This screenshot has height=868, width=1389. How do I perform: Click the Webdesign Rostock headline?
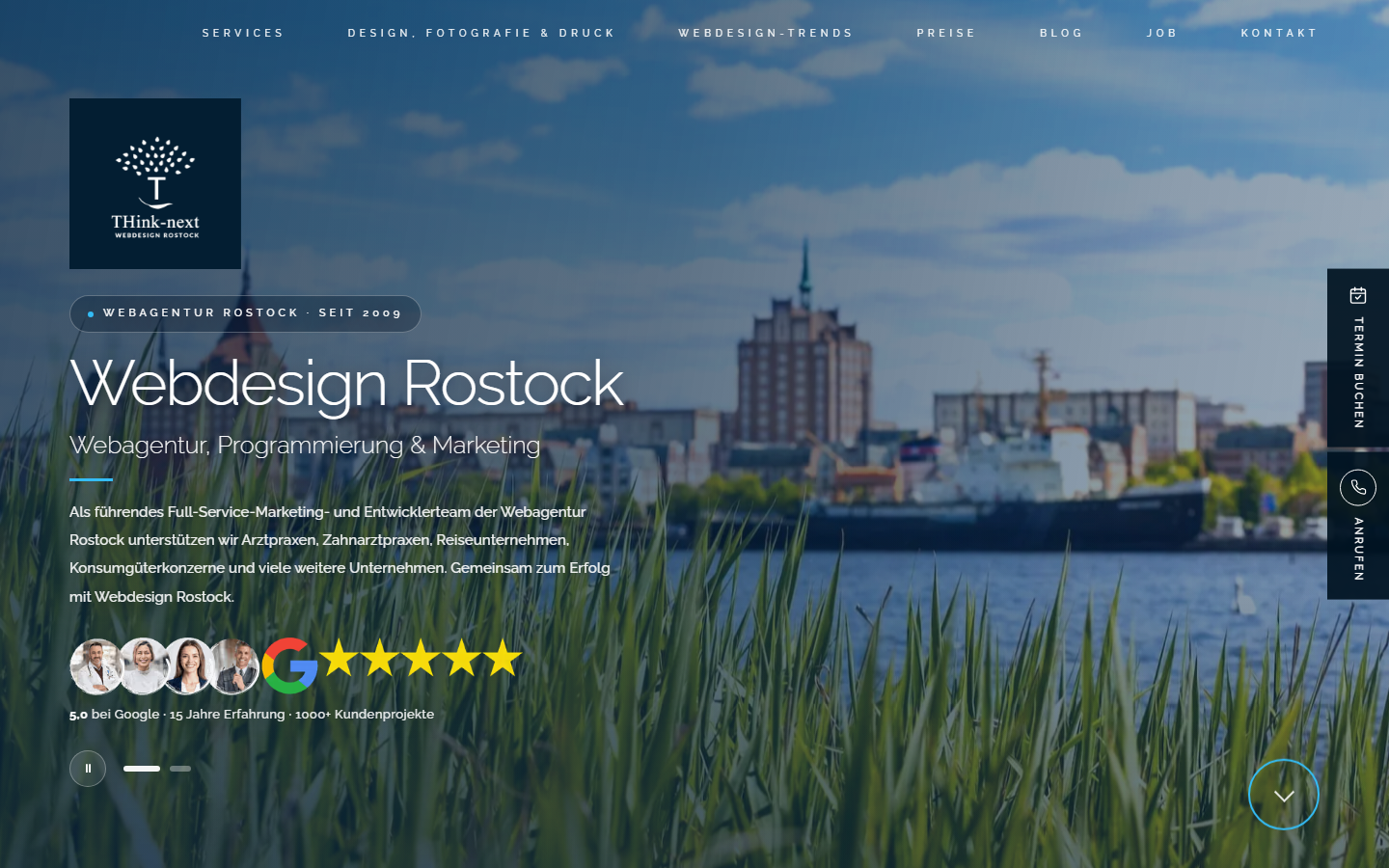tap(347, 384)
